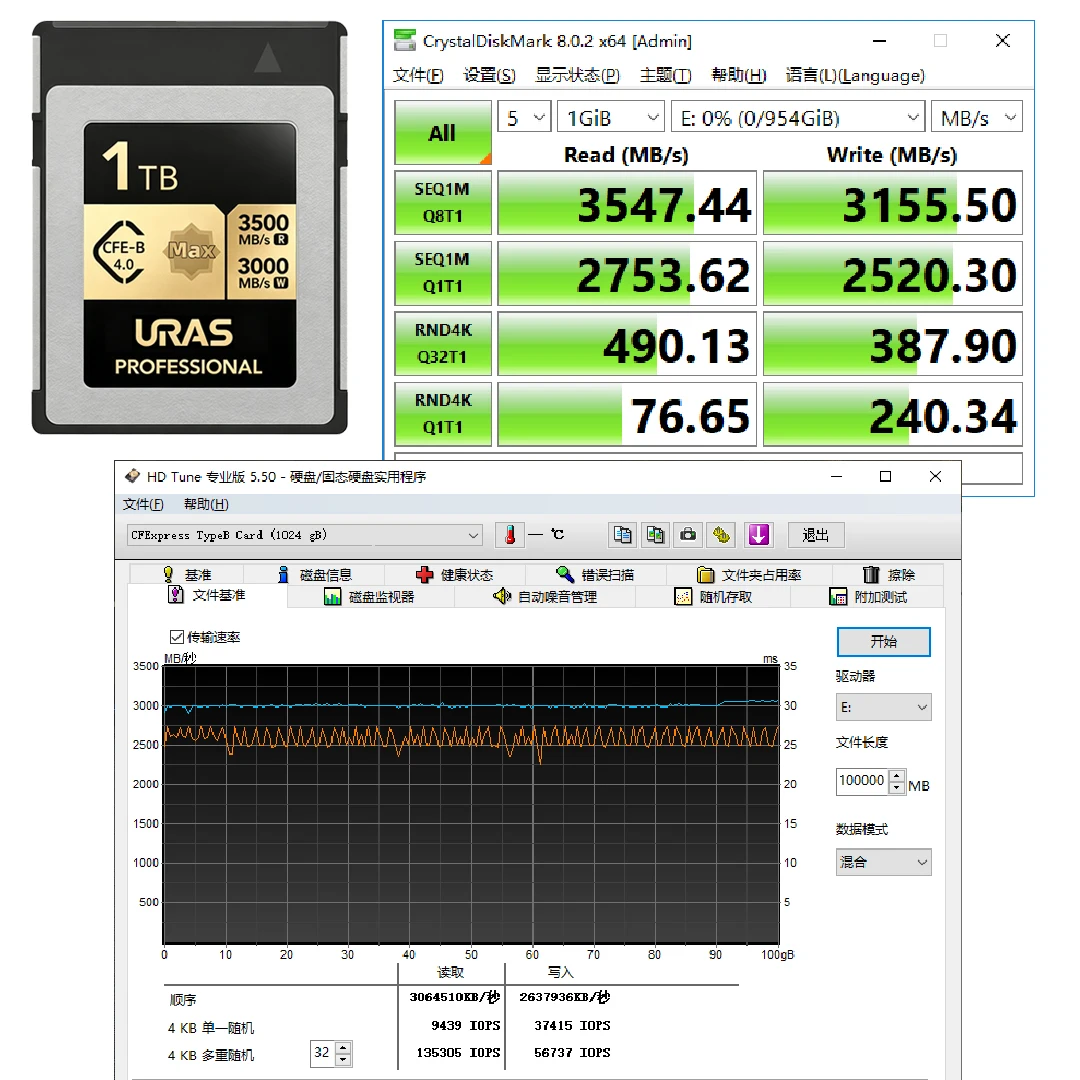Run the SEQ1M Q1T1 test button
The image size is (1080, 1080).
tap(443, 273)
